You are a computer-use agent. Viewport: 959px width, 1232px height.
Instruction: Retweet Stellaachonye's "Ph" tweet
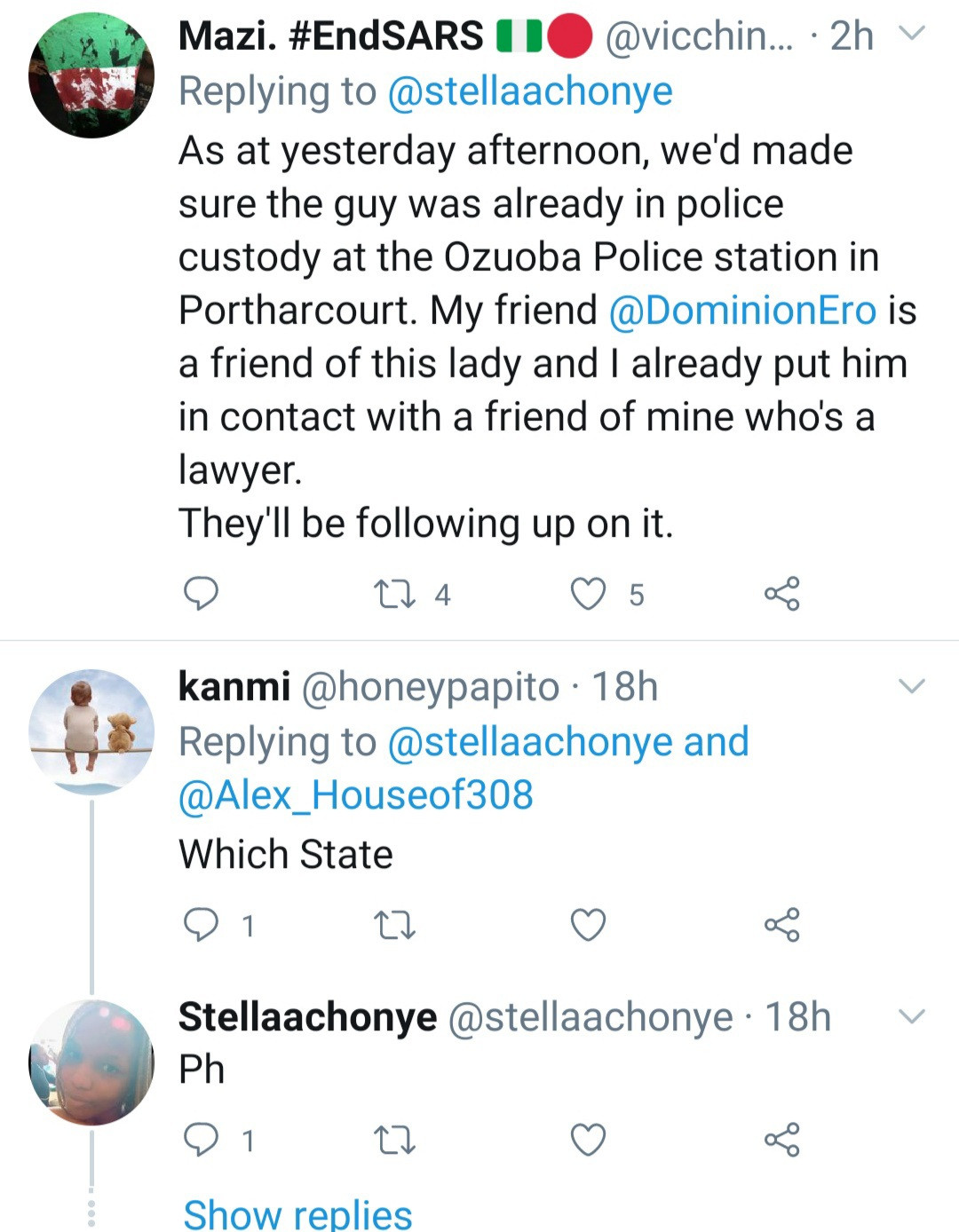click(395, 1141)
